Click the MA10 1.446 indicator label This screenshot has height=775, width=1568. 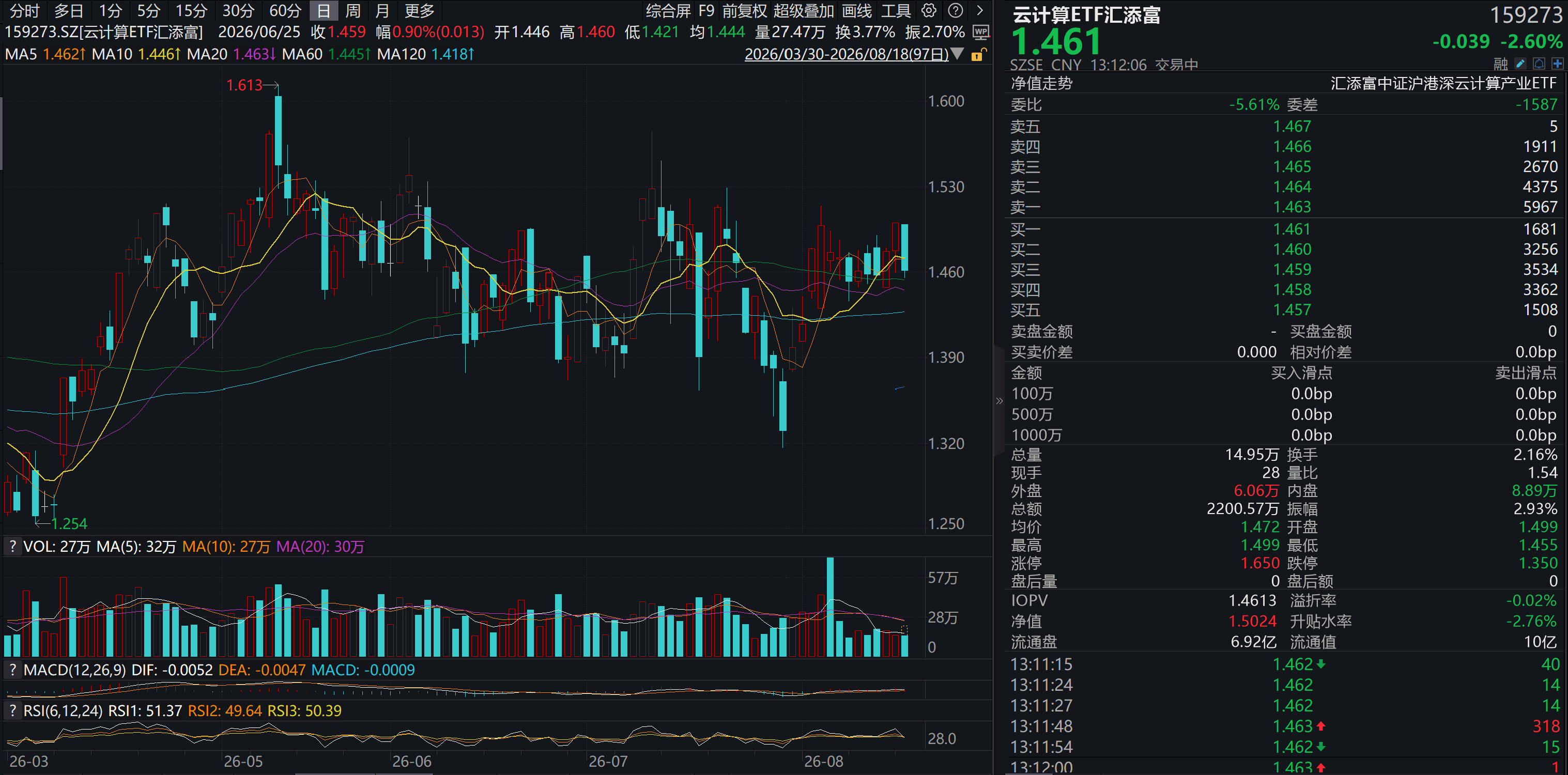tap(136, 54)
